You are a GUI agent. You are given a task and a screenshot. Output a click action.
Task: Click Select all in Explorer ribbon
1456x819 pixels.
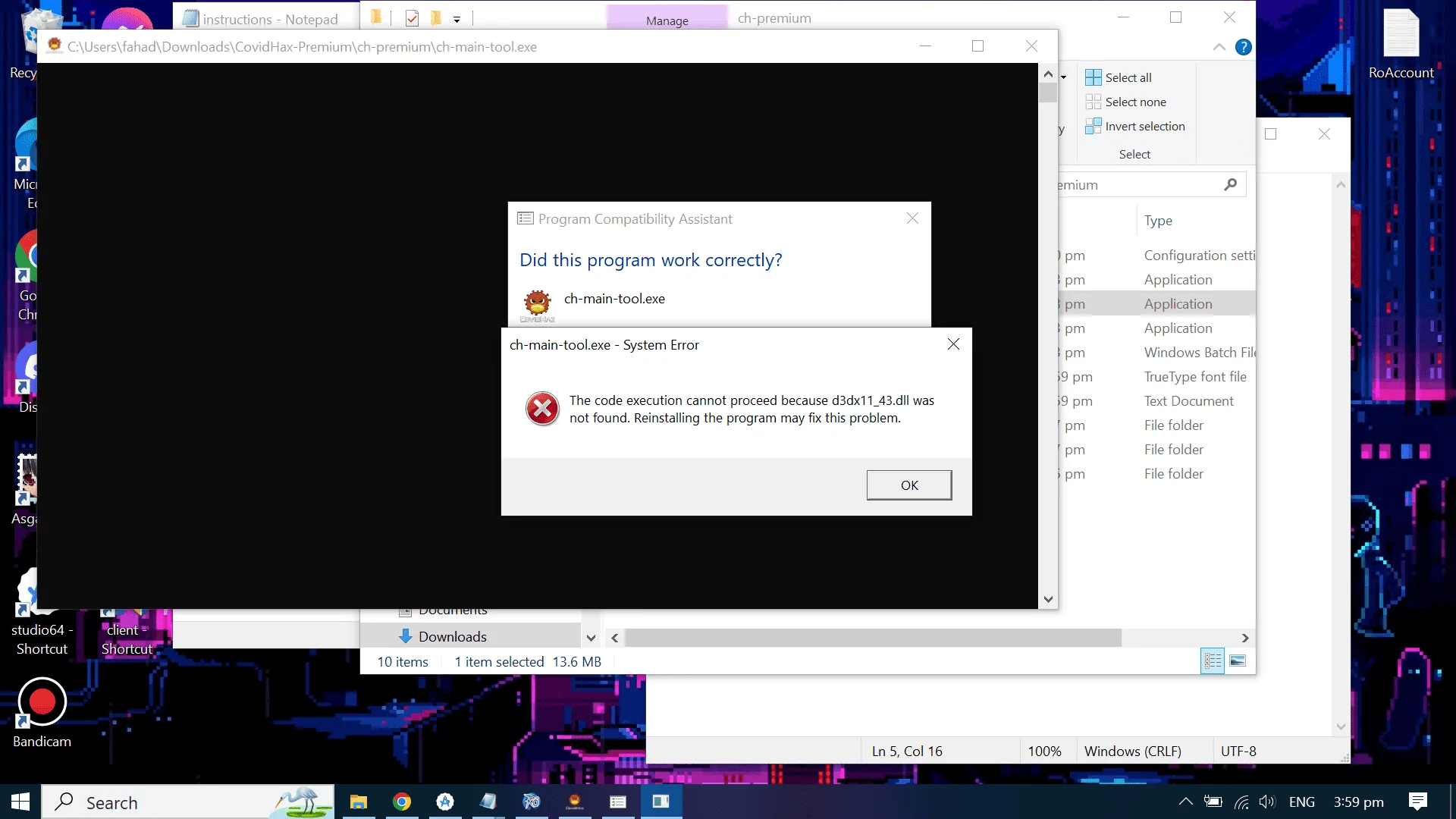[1119, 77]
